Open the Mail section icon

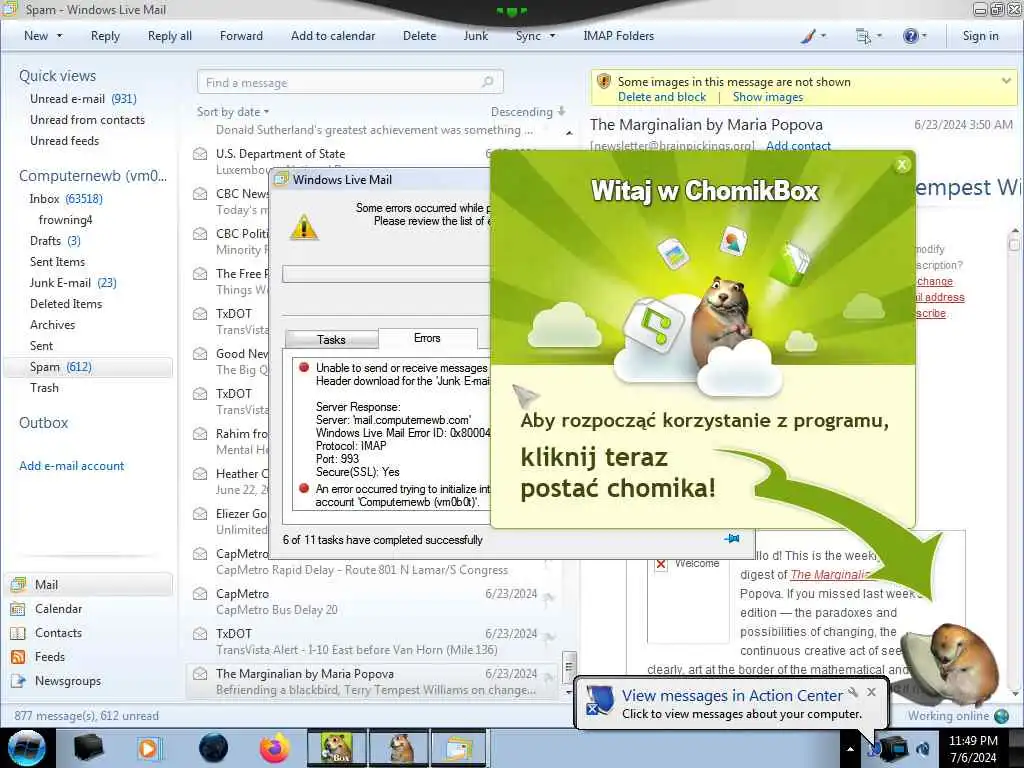[18, 584]
